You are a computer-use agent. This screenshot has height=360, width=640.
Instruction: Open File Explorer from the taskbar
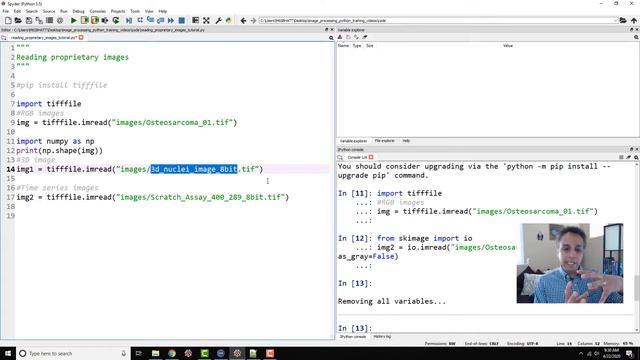click(x=156, y=353)
